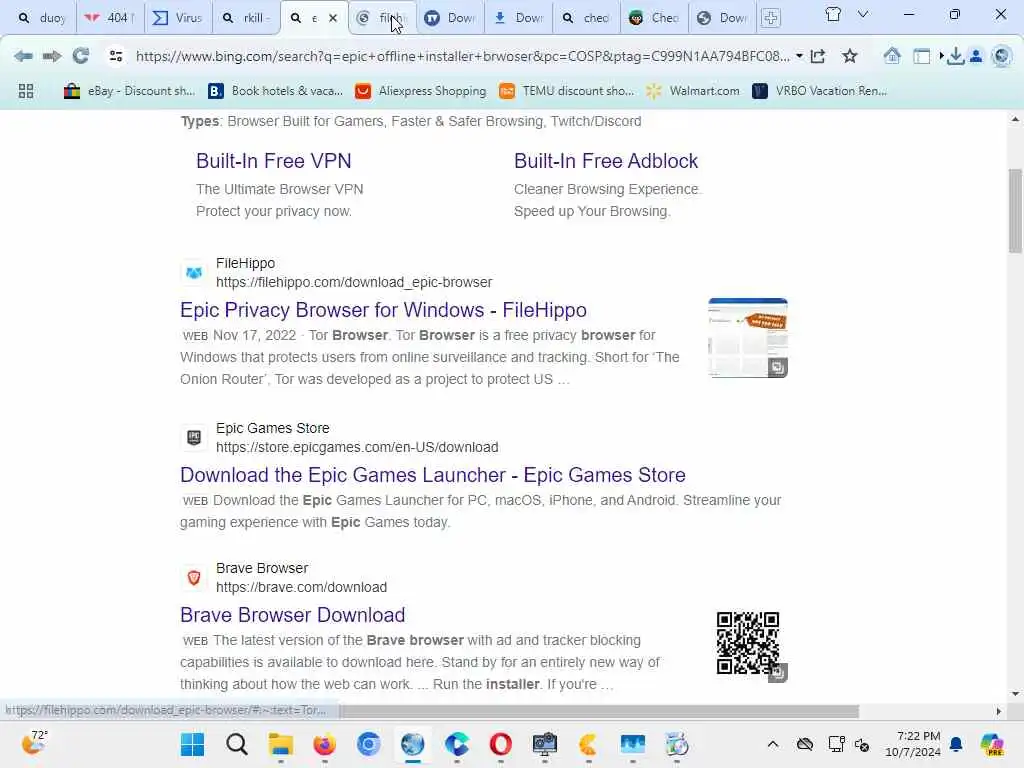The image size is (1024, 768).
Task: Switch to the '404' tab
Action: [x=110, y=18]
